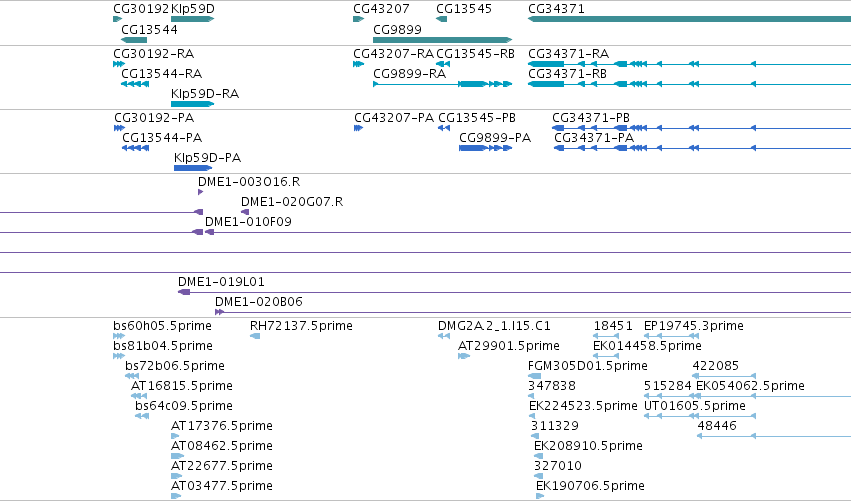Select EST bs72b06.5prime
The width and height of the screenshot is (851, 501).
[175, 366]
